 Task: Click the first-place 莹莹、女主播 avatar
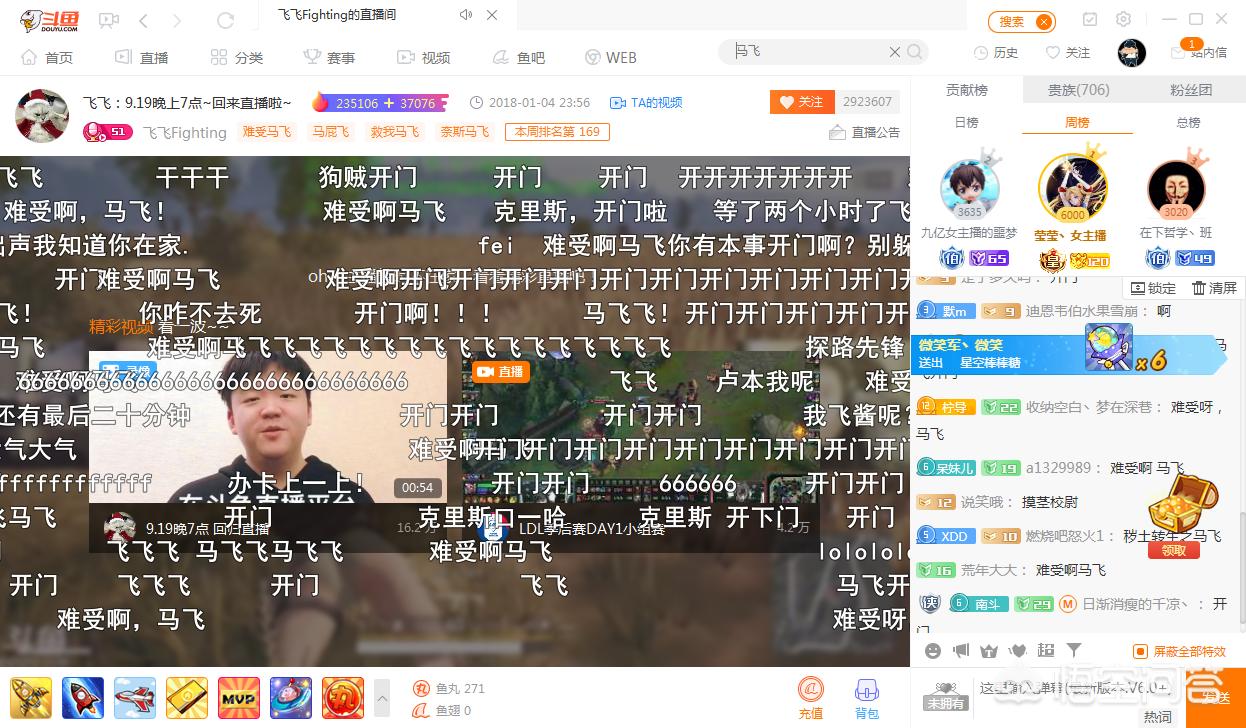(1072, 188)
